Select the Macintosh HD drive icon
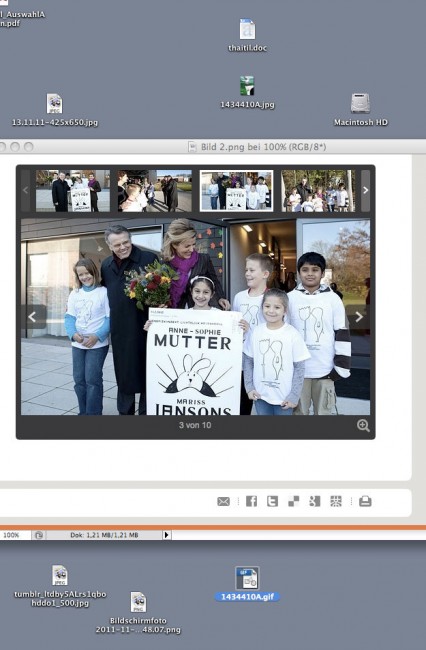 (x=360, y=103)
